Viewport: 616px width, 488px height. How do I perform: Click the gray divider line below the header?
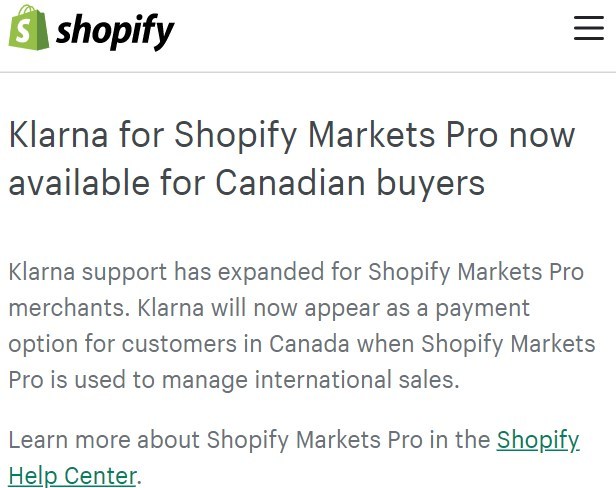[x=308, y=72]
